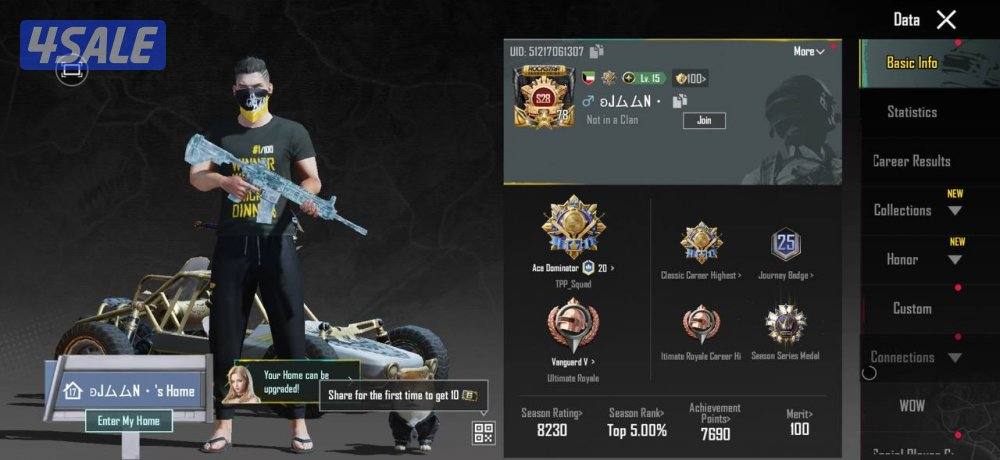View the Journey Badge 25 icon

785,244
